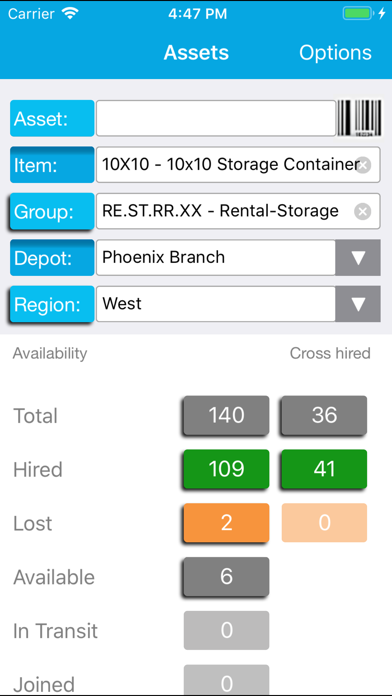Image resolution: width=392 pixels, height=696 pixels.
Task: Tap the In Transit 0 tile
Action: click(x=226, y=630)
